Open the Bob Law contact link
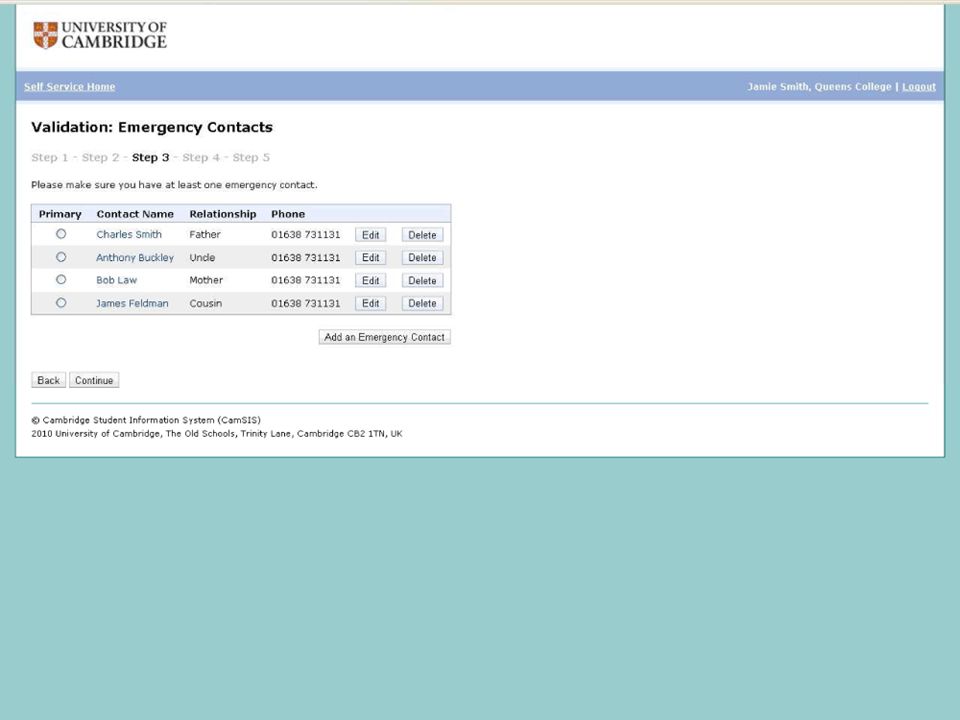The width and height of the screenshot is (960, 720). tap(116, 280)
